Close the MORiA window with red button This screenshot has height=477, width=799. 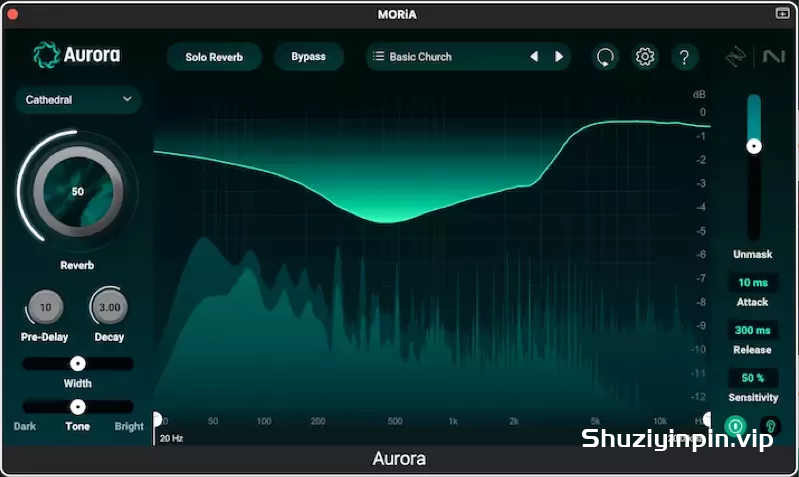pos(12,14)
